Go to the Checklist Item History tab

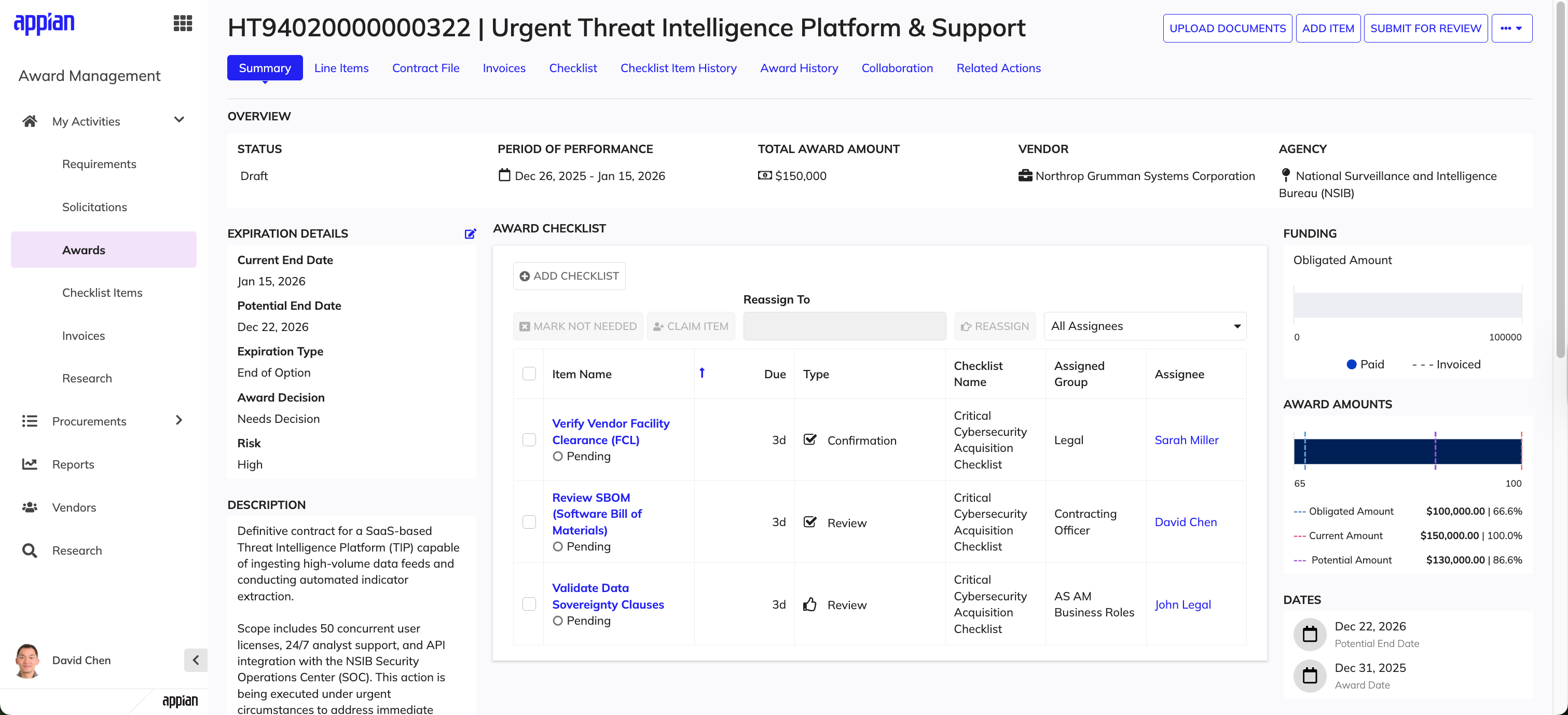coord(678,68)
